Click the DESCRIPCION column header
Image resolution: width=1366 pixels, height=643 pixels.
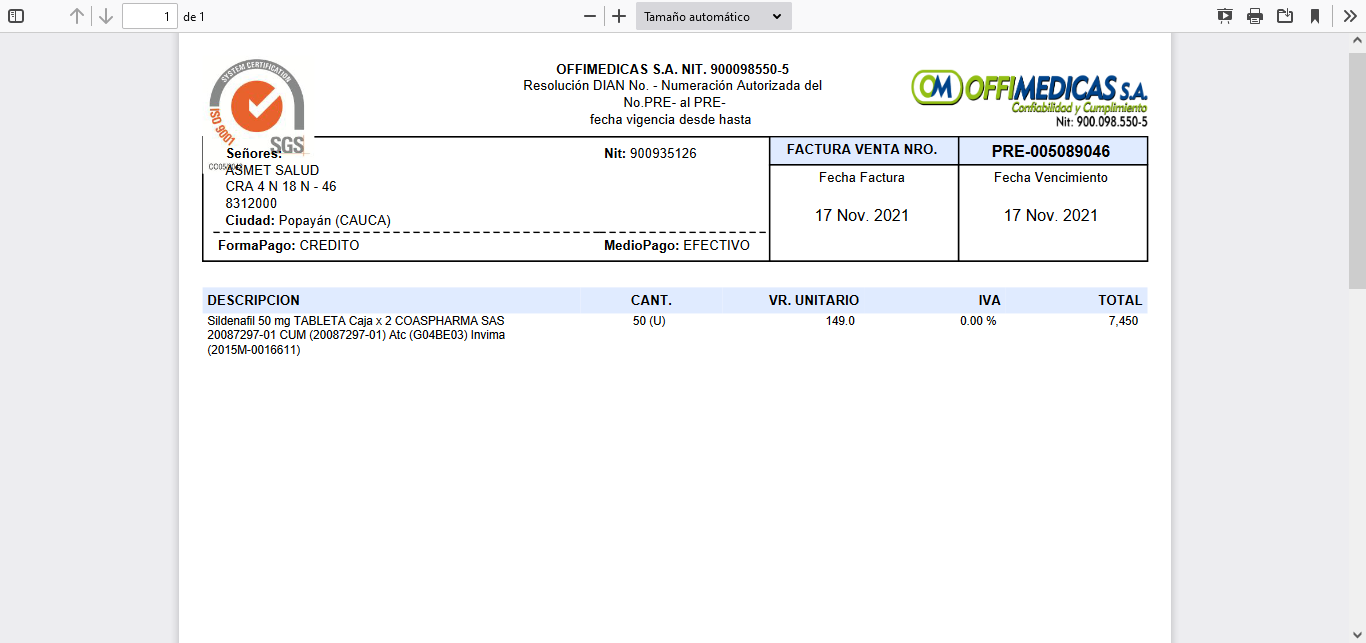point(253,300)
